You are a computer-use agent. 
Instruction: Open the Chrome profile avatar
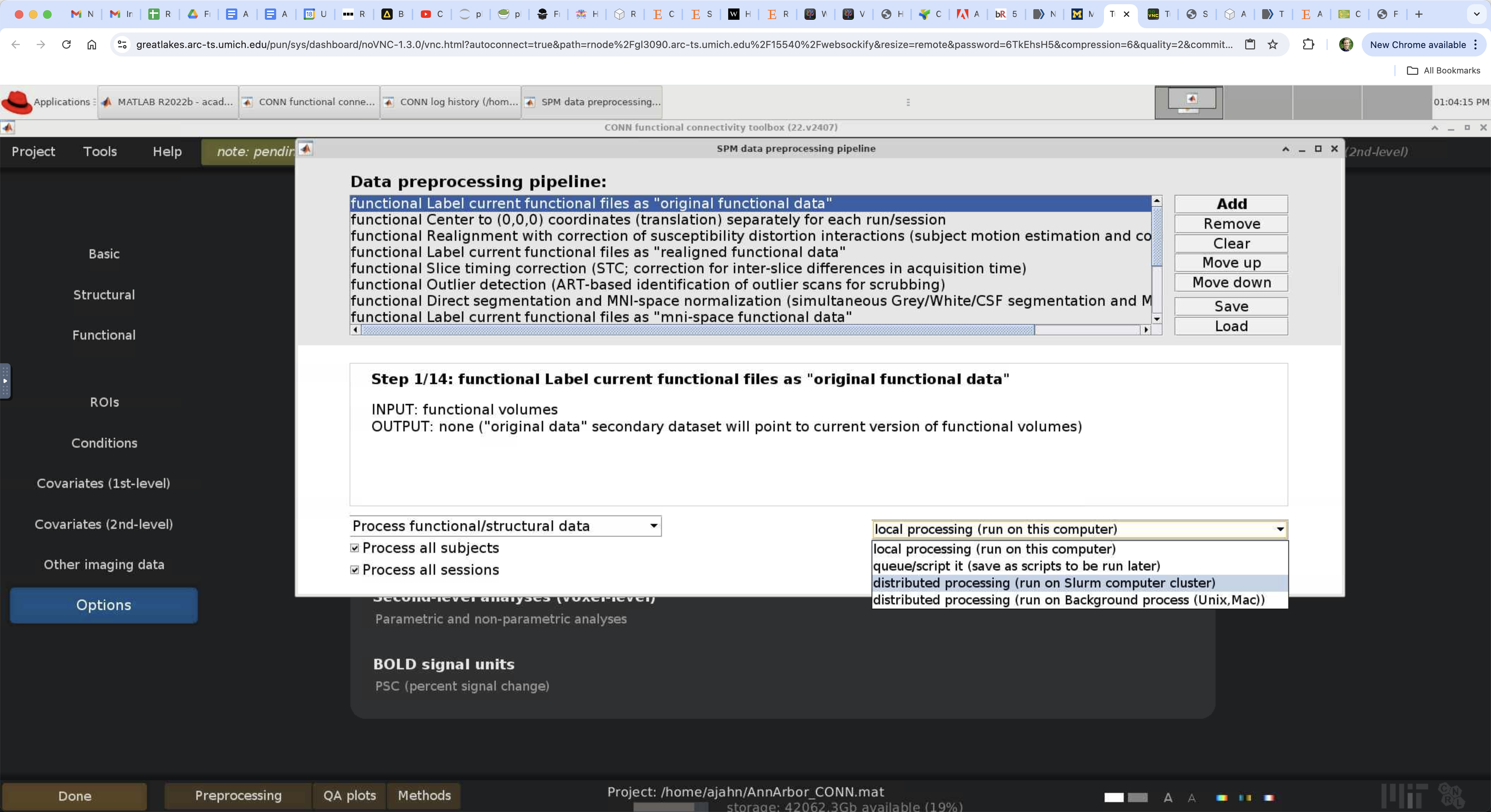point(1346,44)
